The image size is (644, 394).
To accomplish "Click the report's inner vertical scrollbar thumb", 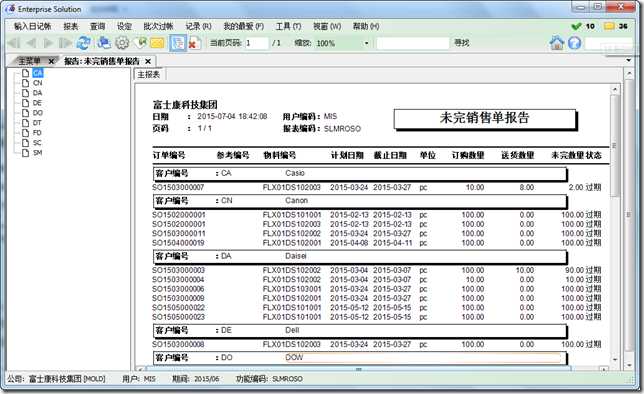I will click(614, 146).
